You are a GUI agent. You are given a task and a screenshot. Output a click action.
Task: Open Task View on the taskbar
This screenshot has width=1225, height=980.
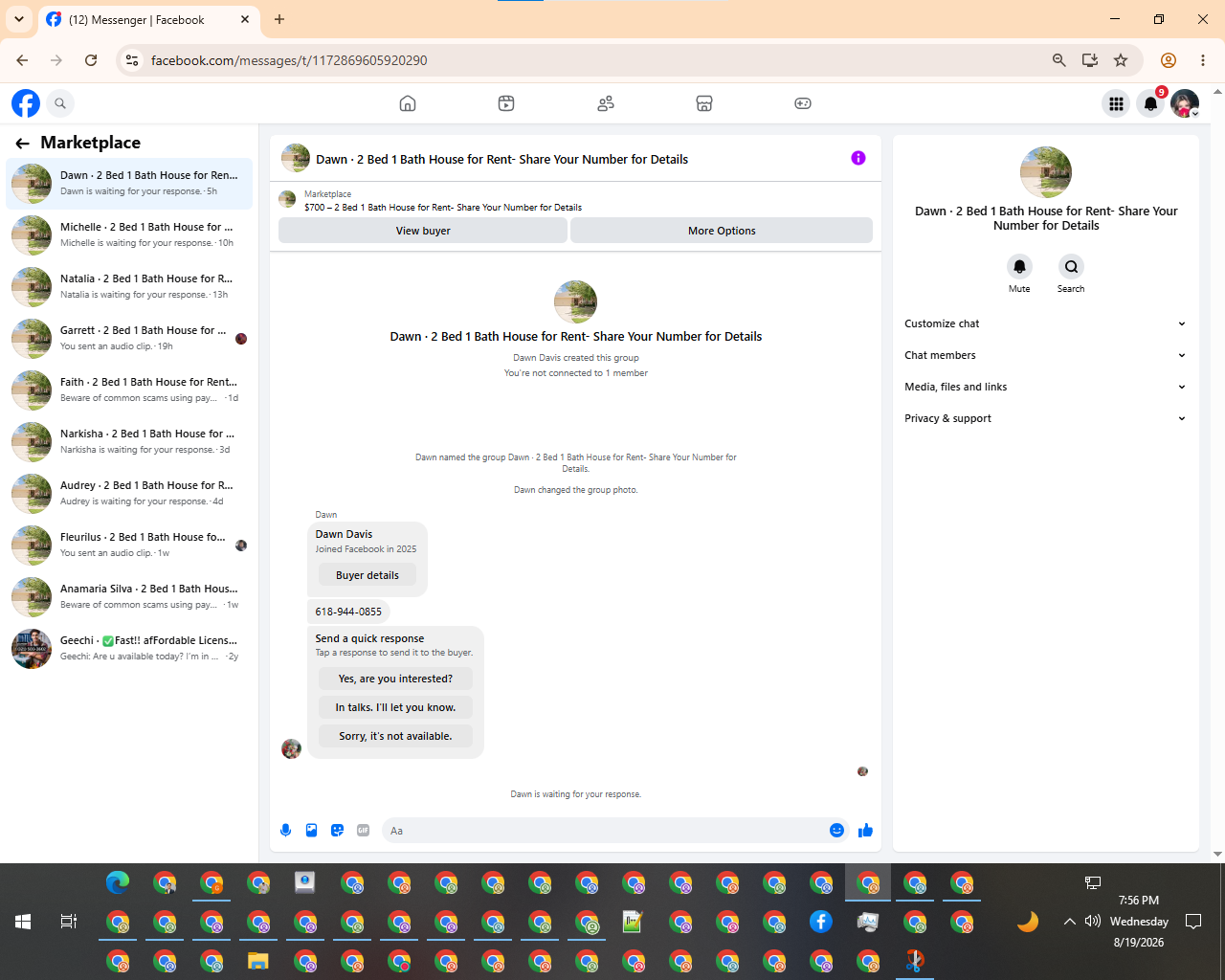tap(69, 922)
